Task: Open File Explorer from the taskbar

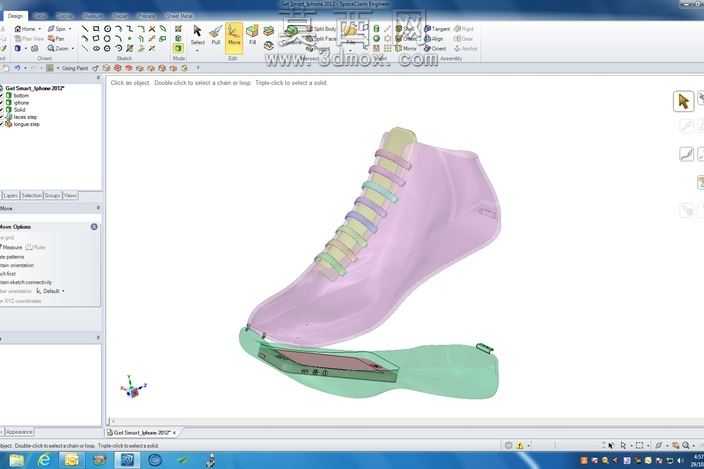Action: click(16, 460)
